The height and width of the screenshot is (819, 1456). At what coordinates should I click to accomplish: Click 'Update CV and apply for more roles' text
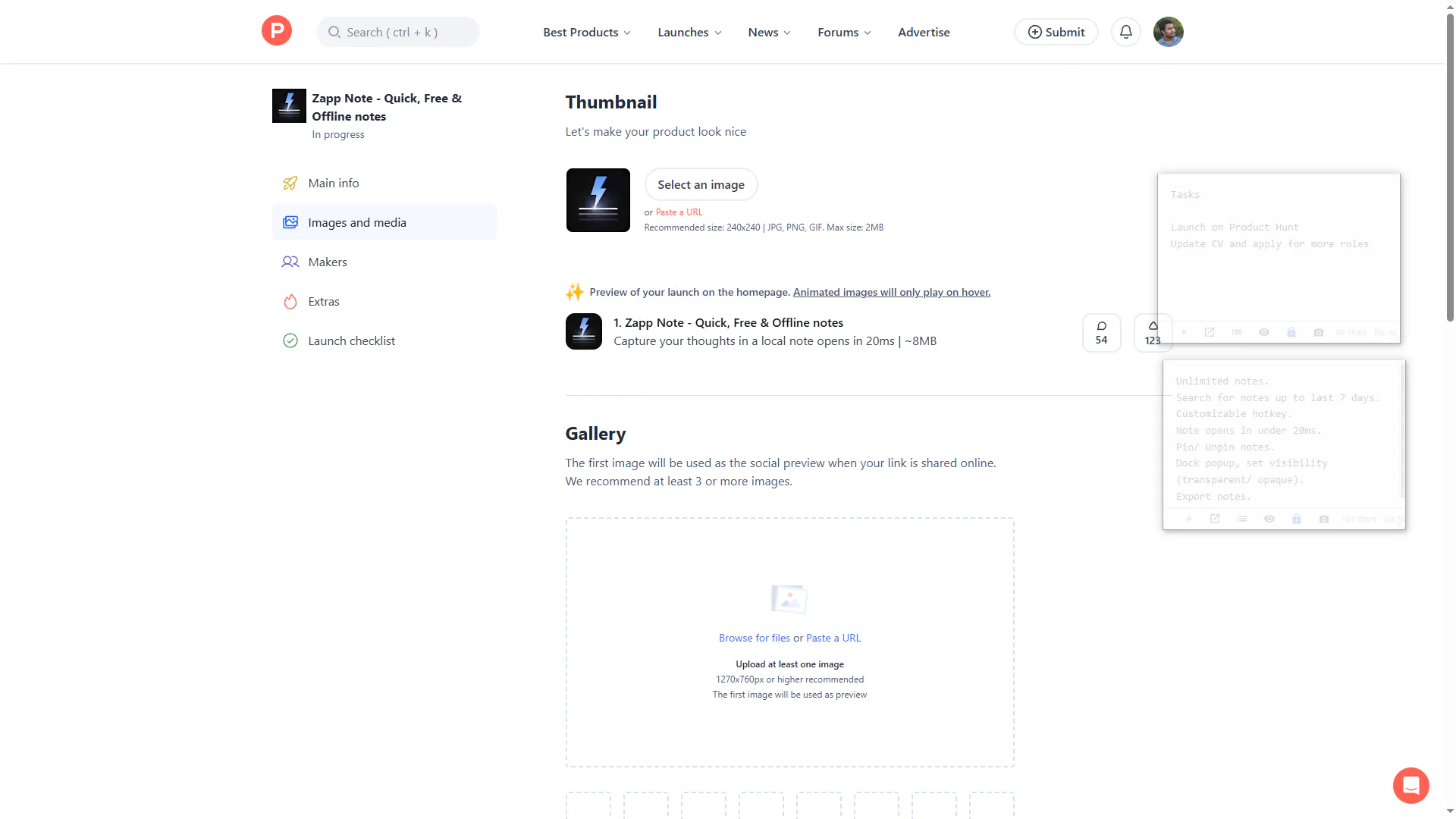(x=1269, y=244)
